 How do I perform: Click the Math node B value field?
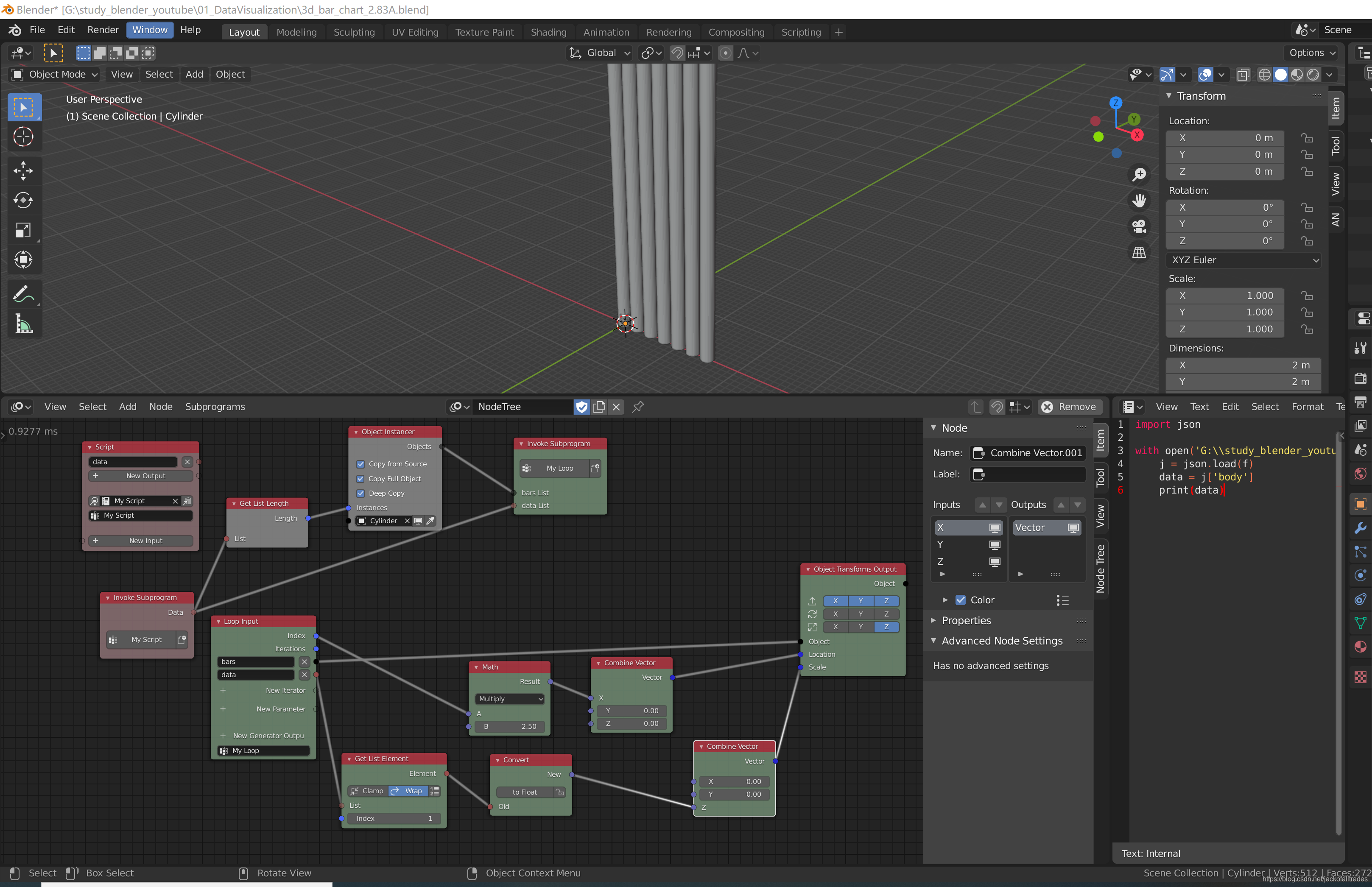point(510,727)
